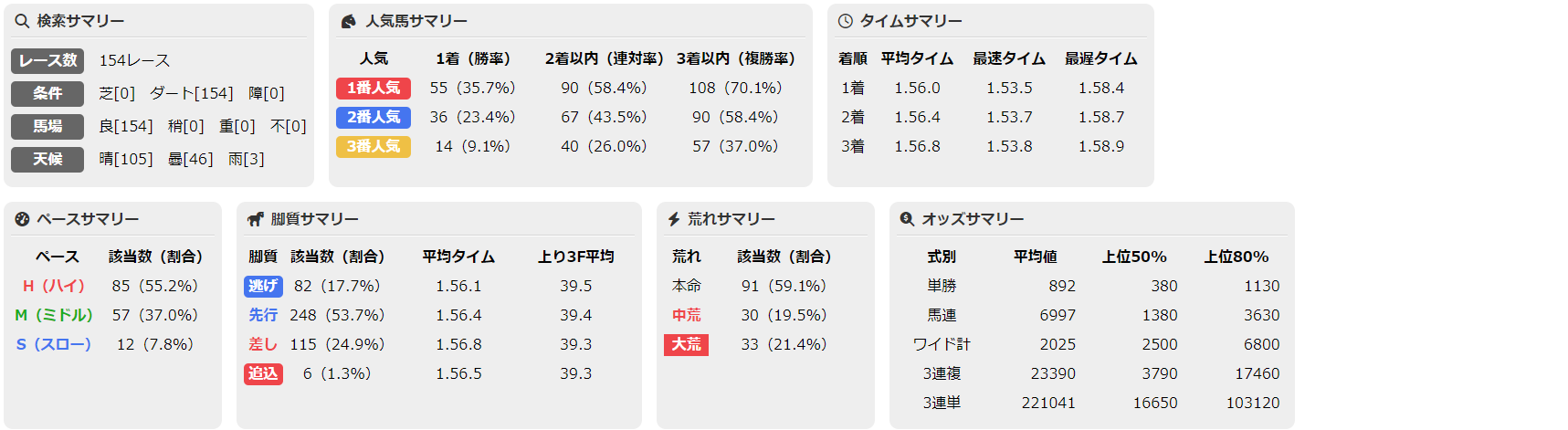The width and height of the screenshot is (1568, 430).
Task: Click the 天候 label tag
Action: [x=47, y=159]
